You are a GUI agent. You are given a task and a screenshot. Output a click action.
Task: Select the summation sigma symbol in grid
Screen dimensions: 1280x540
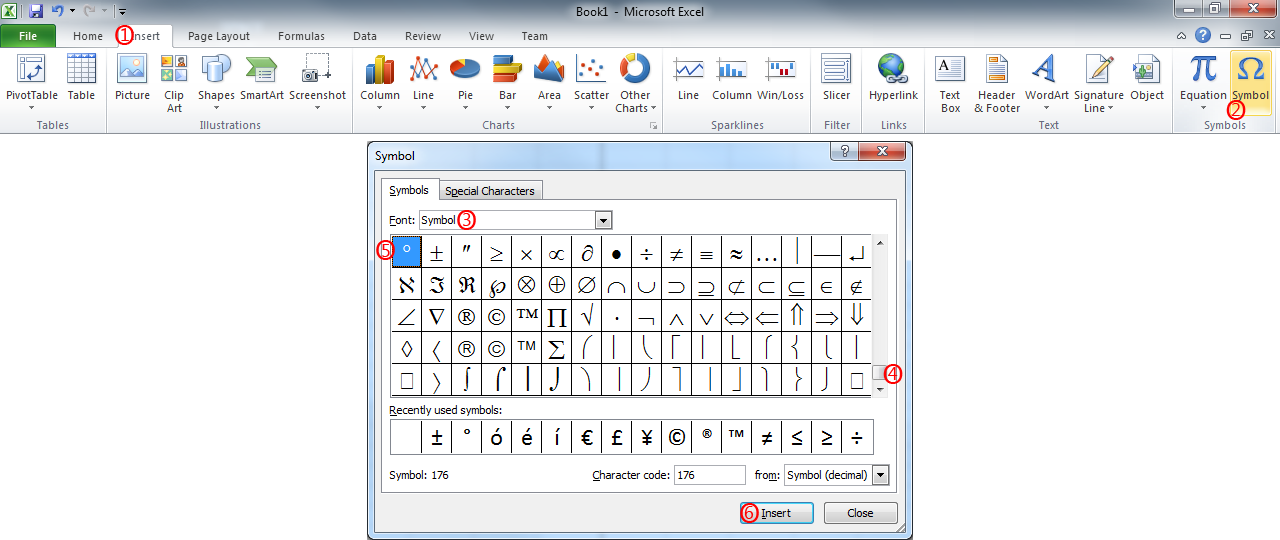click(557, 348)
